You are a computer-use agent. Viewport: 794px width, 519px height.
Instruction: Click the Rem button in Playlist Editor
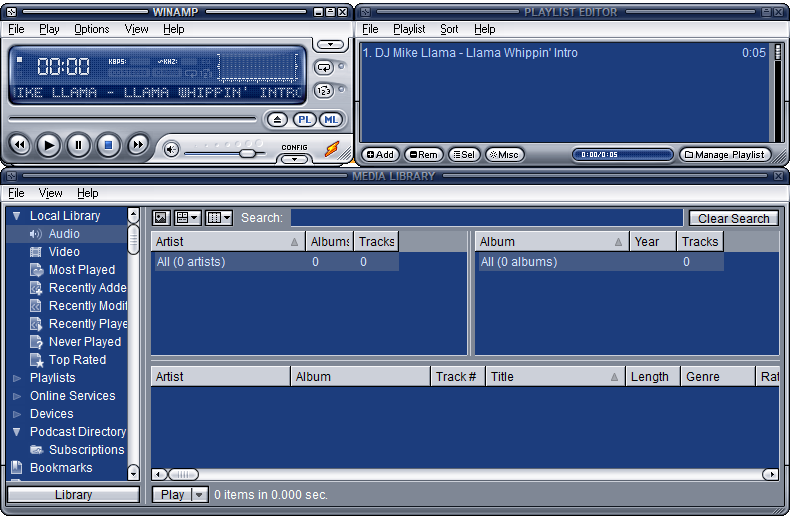click(x=424, y=155)
